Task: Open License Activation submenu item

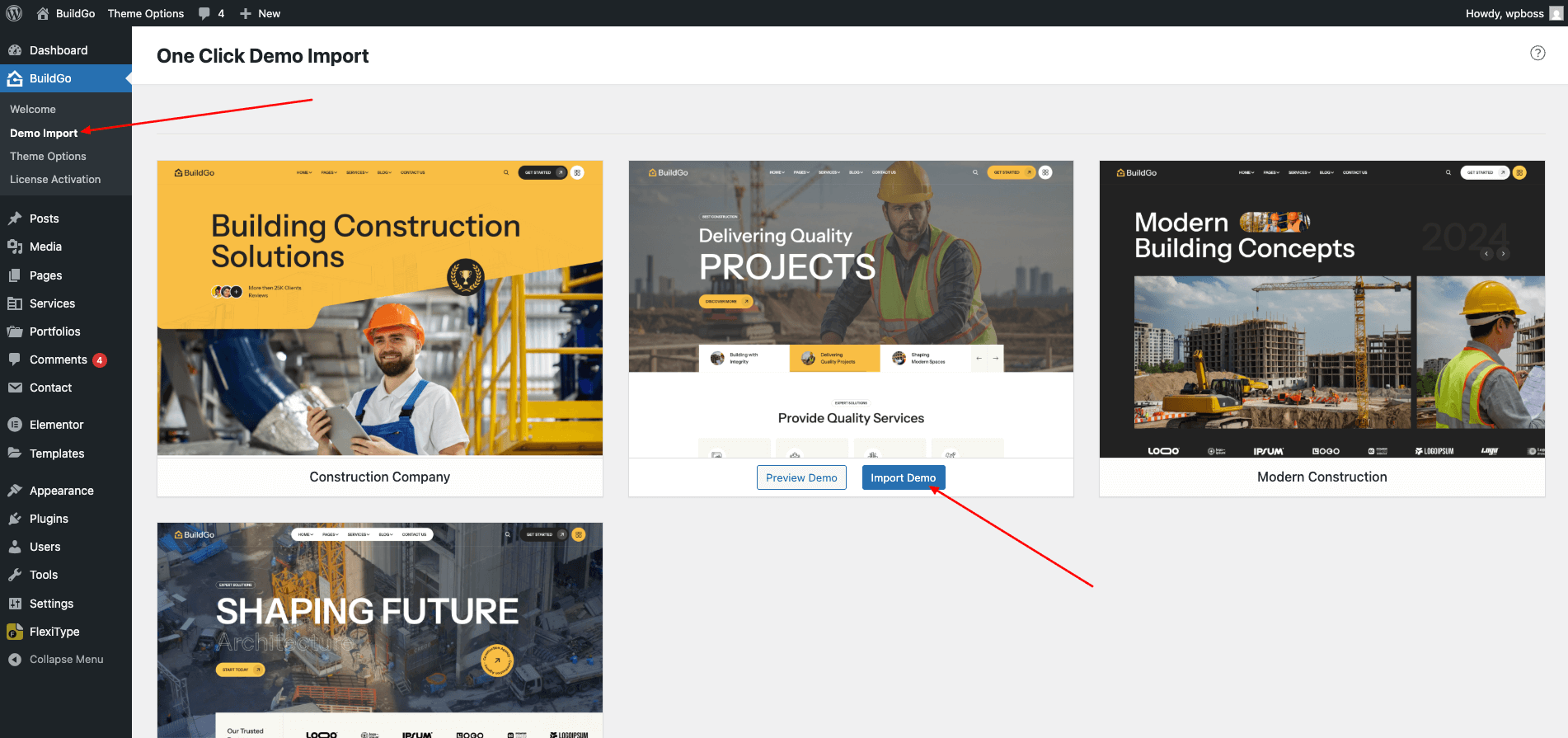Action: [x=55, y=179]
